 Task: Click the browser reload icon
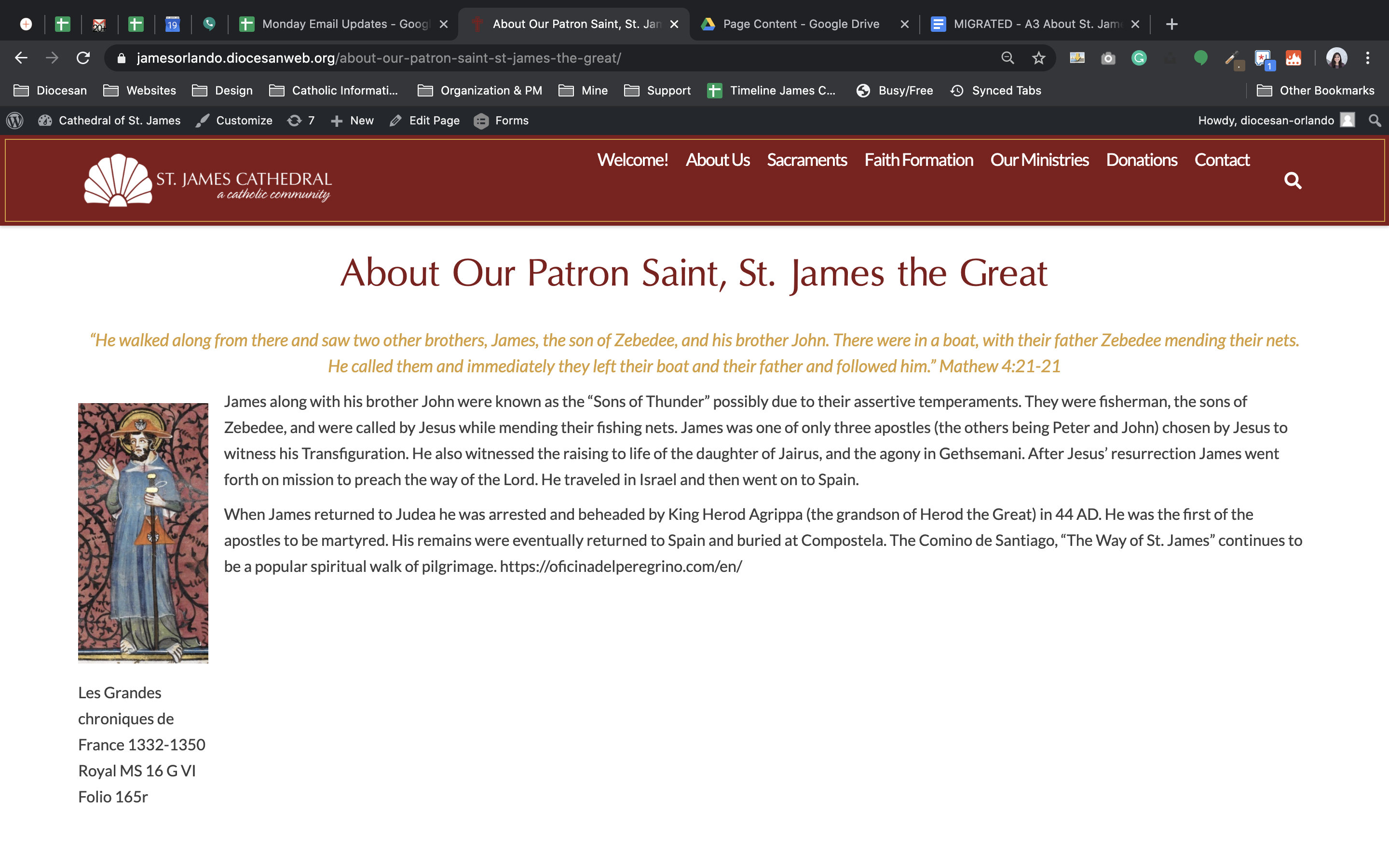pos(83,58)
